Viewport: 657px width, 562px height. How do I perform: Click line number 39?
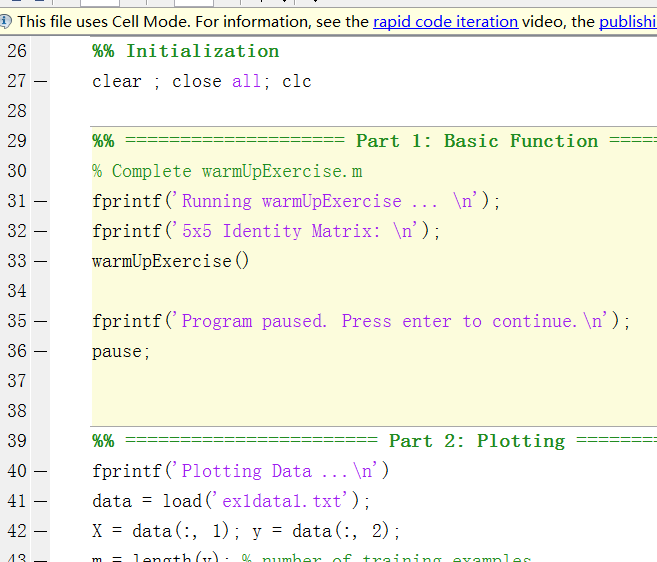click(17, 441)
